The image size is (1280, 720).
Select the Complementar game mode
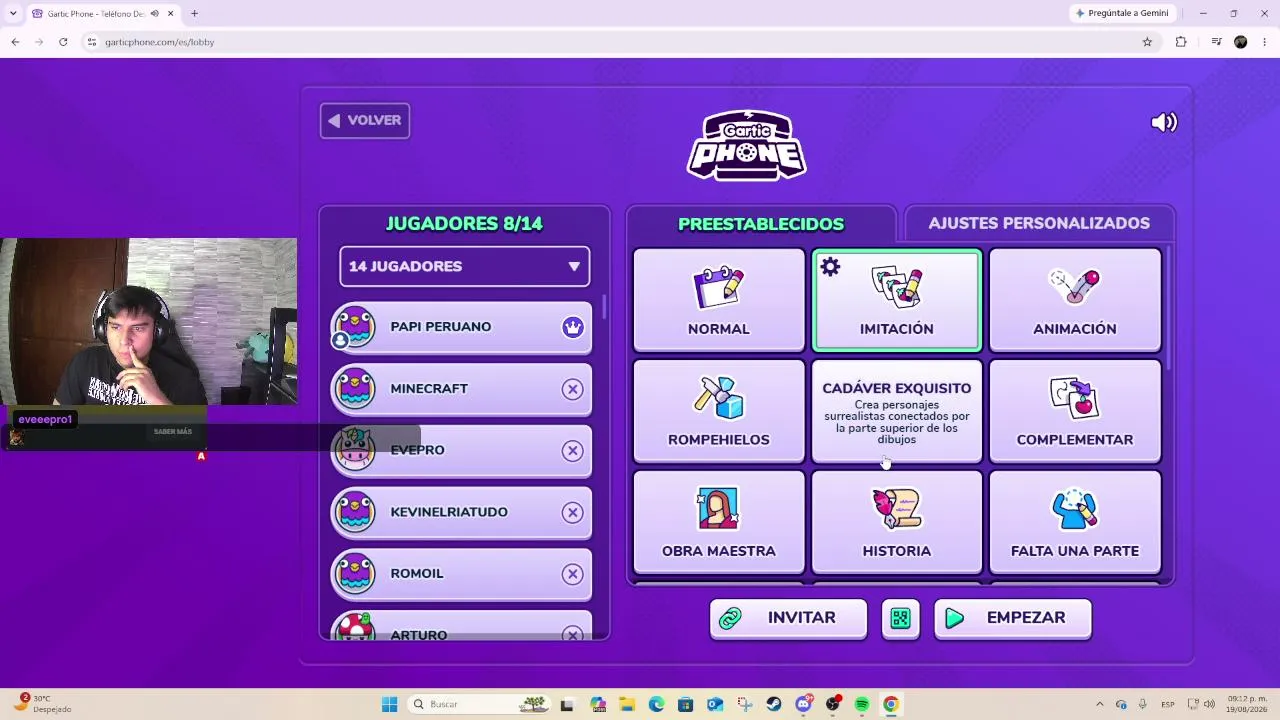point(1075,411)
